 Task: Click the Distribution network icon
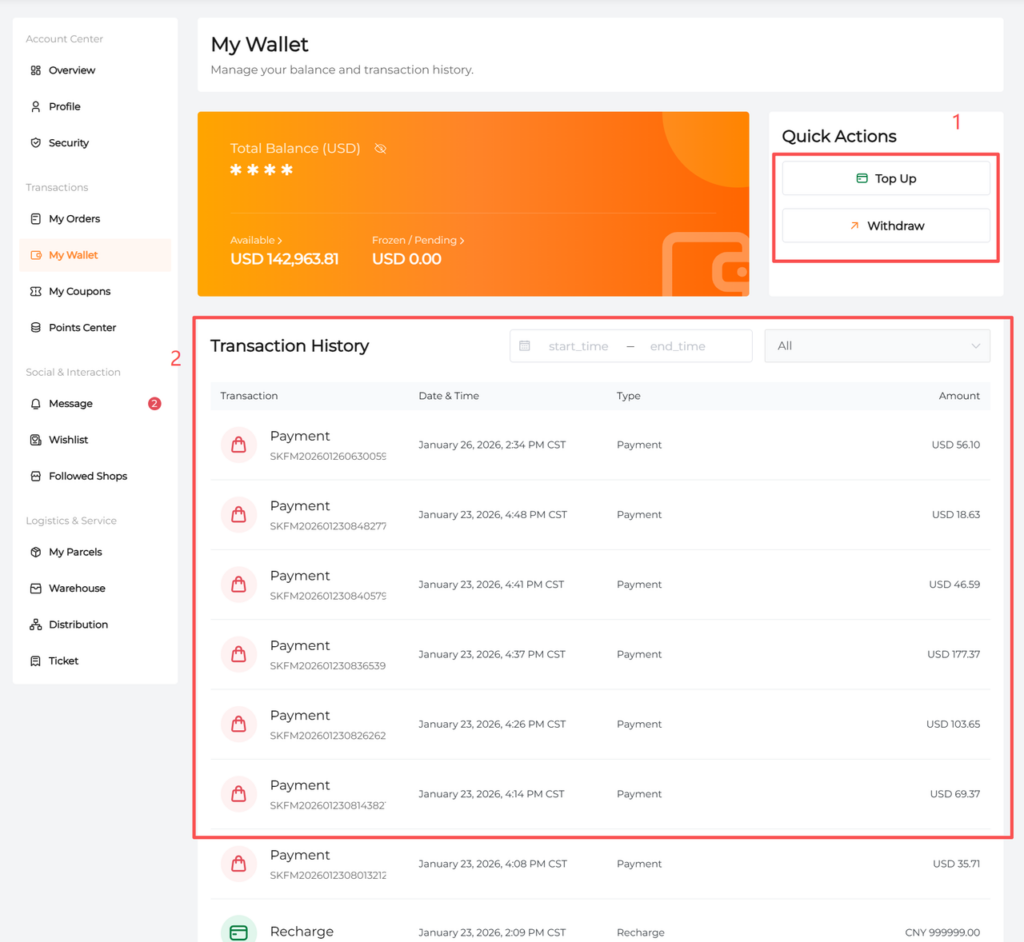(36, 625)
